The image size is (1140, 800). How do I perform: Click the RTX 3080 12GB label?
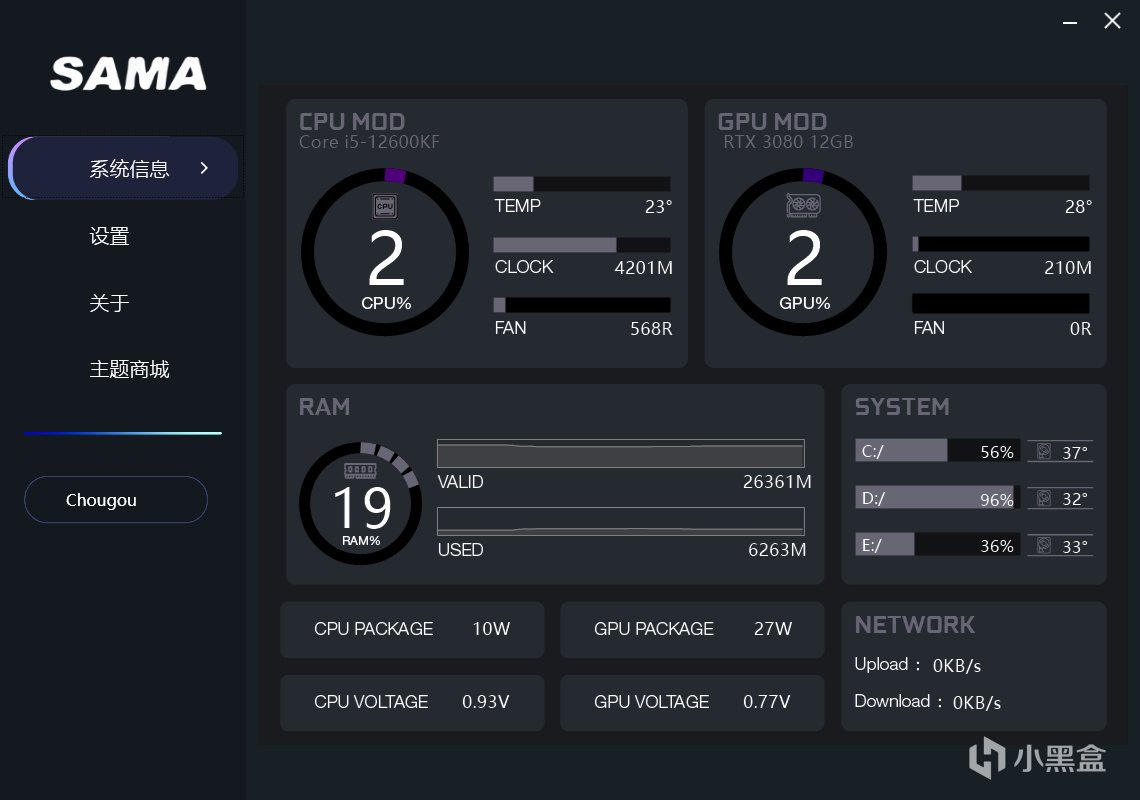[788, 142]
